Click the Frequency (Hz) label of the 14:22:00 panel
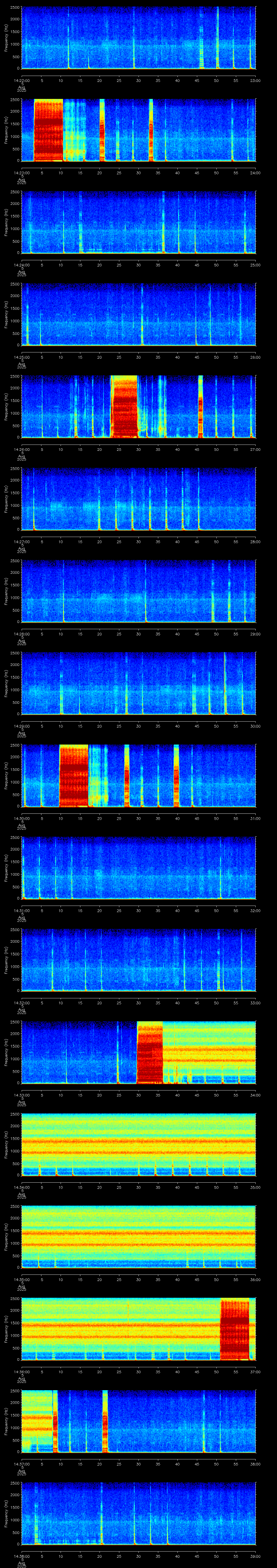Screen dimensions: 277x1568 pos(6,38)
